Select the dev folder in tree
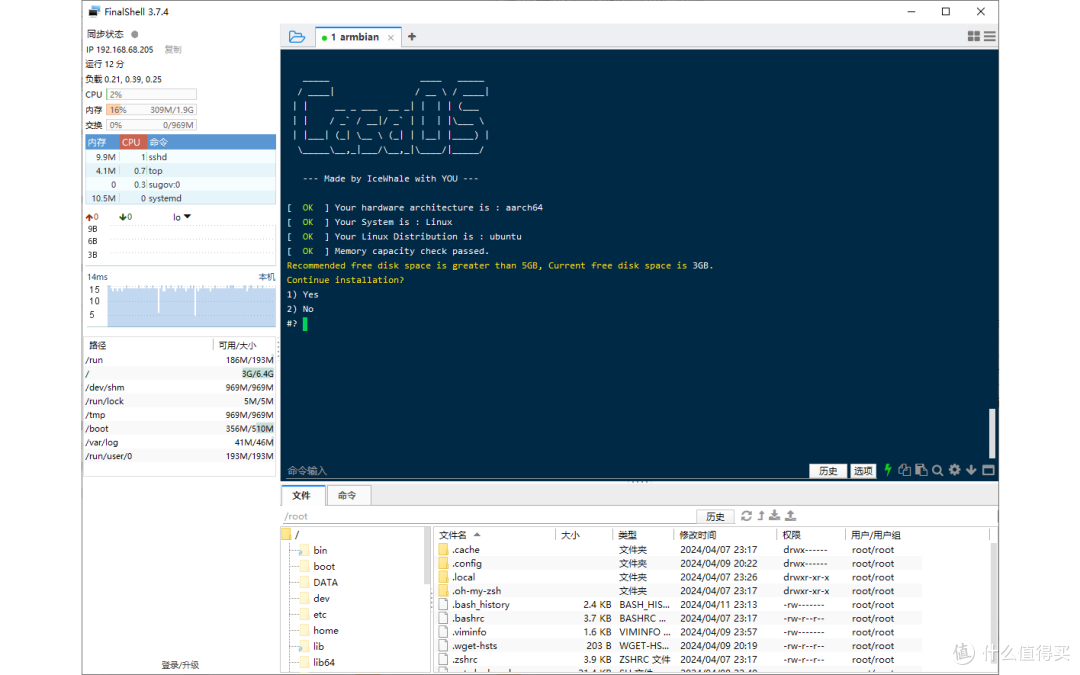This screenshot has width=1080, height=675. 321,599
